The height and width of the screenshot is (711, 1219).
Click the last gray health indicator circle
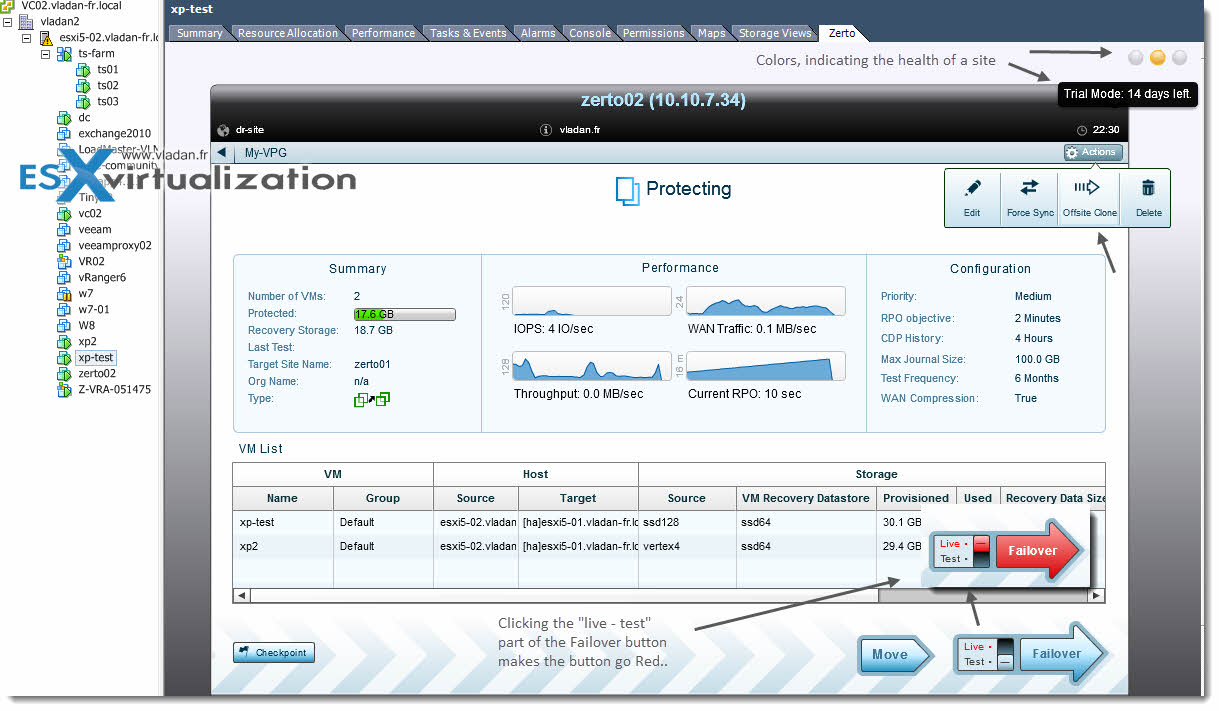[1180, 58]
